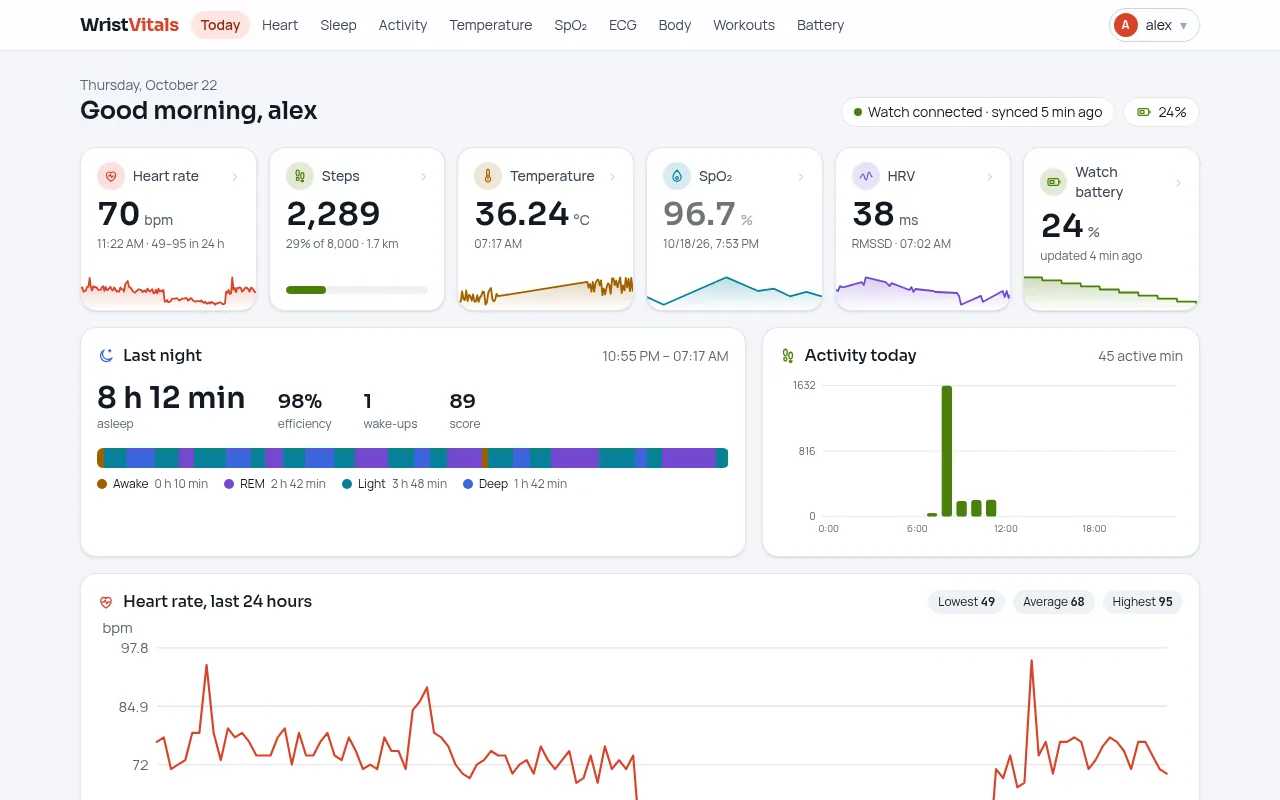Click the Lowest 49 badge

click(x=967, y=602)
